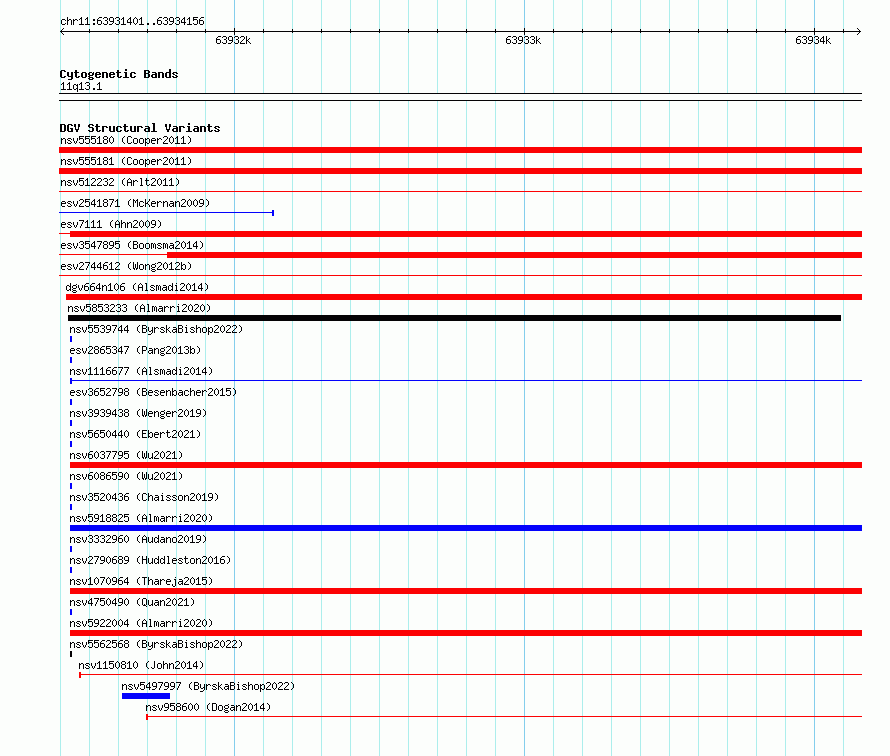The width and height of the screenshot is (890, 756).
Task: Select nsv5562568 (ByrskaBishop2022) label
Action: 156,644
